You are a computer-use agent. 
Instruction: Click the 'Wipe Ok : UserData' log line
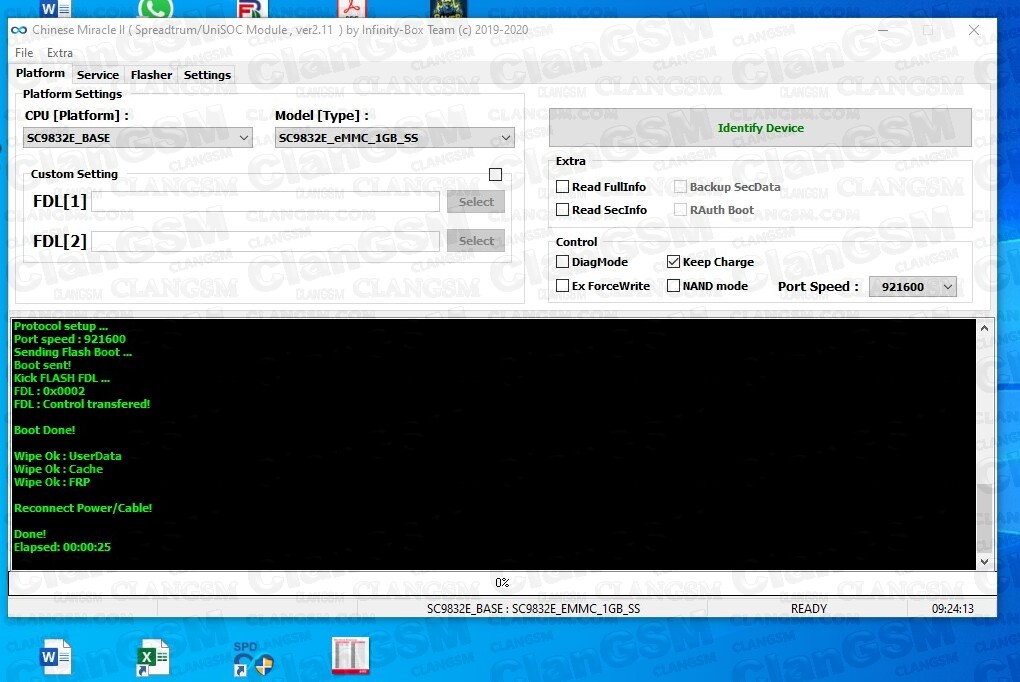click(68, 456)
